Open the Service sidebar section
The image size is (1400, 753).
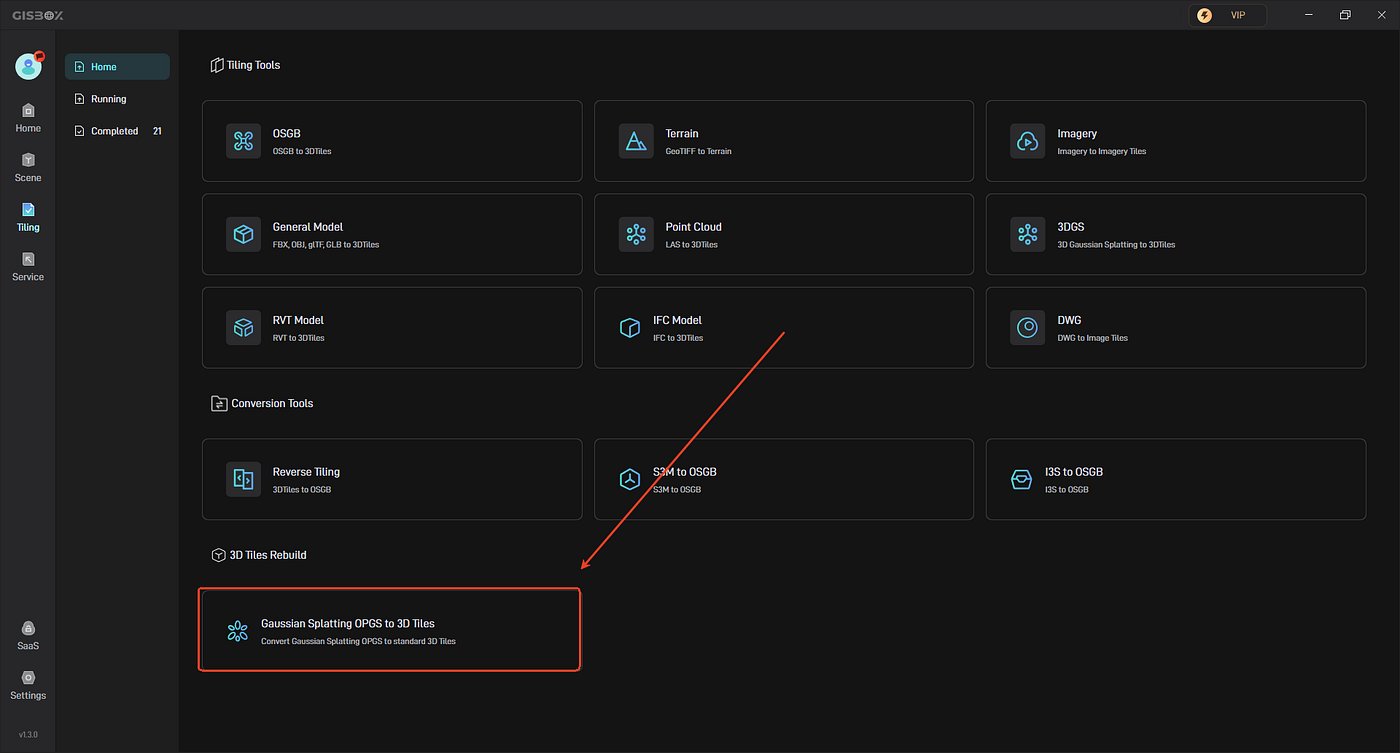pos(28,266)
